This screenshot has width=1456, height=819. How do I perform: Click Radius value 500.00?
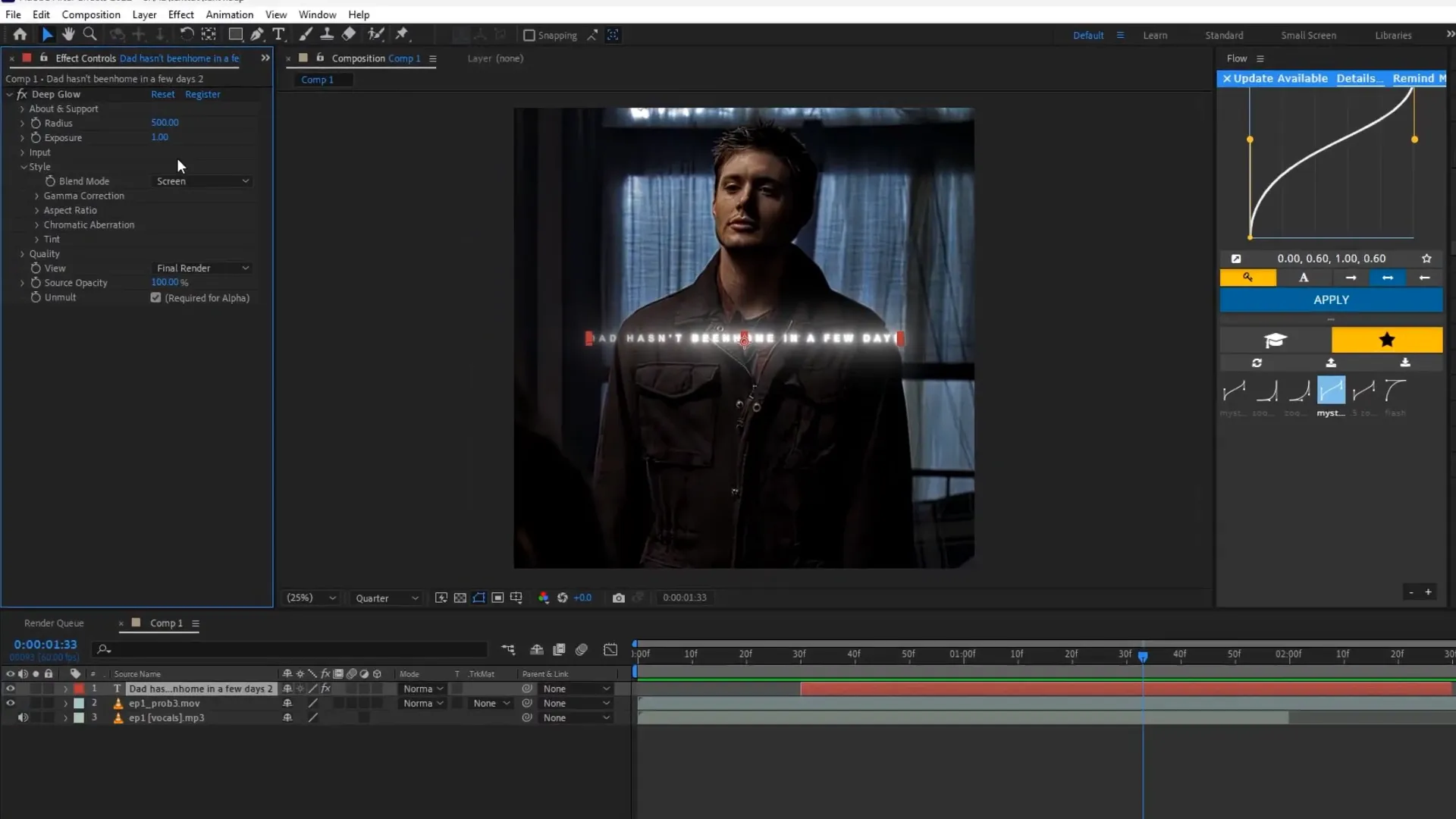click(165, 122)
